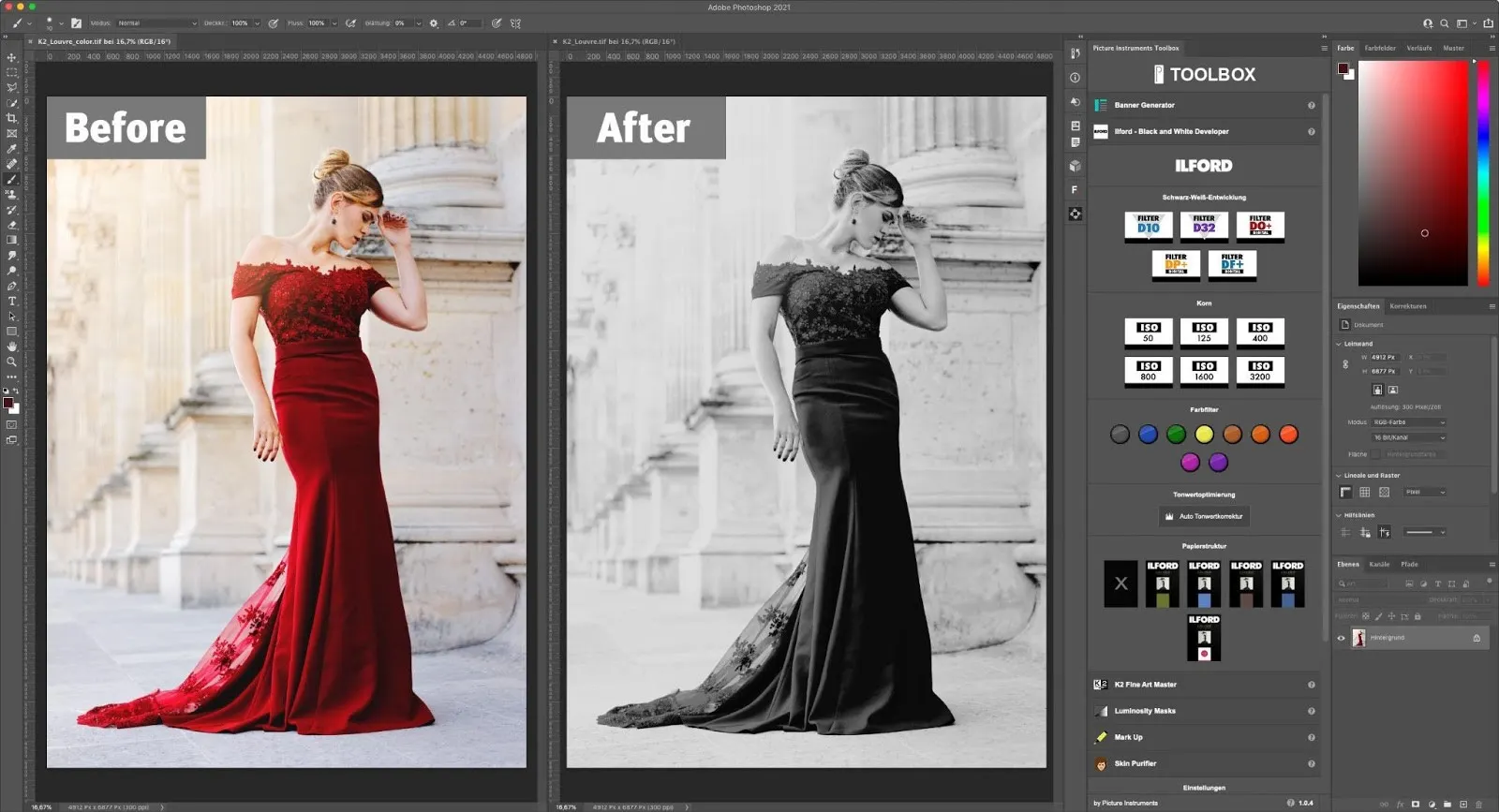Hide the Hintergrund layer visibility
Image resolution: width=1499 pixels, height=812 pixels.
click(1341, 638)
